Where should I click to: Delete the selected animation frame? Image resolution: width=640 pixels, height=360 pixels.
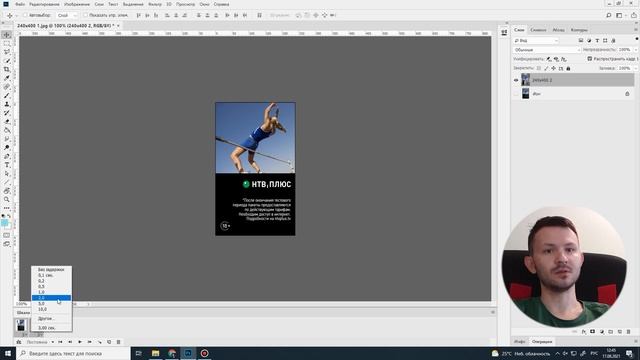[119, 342]
